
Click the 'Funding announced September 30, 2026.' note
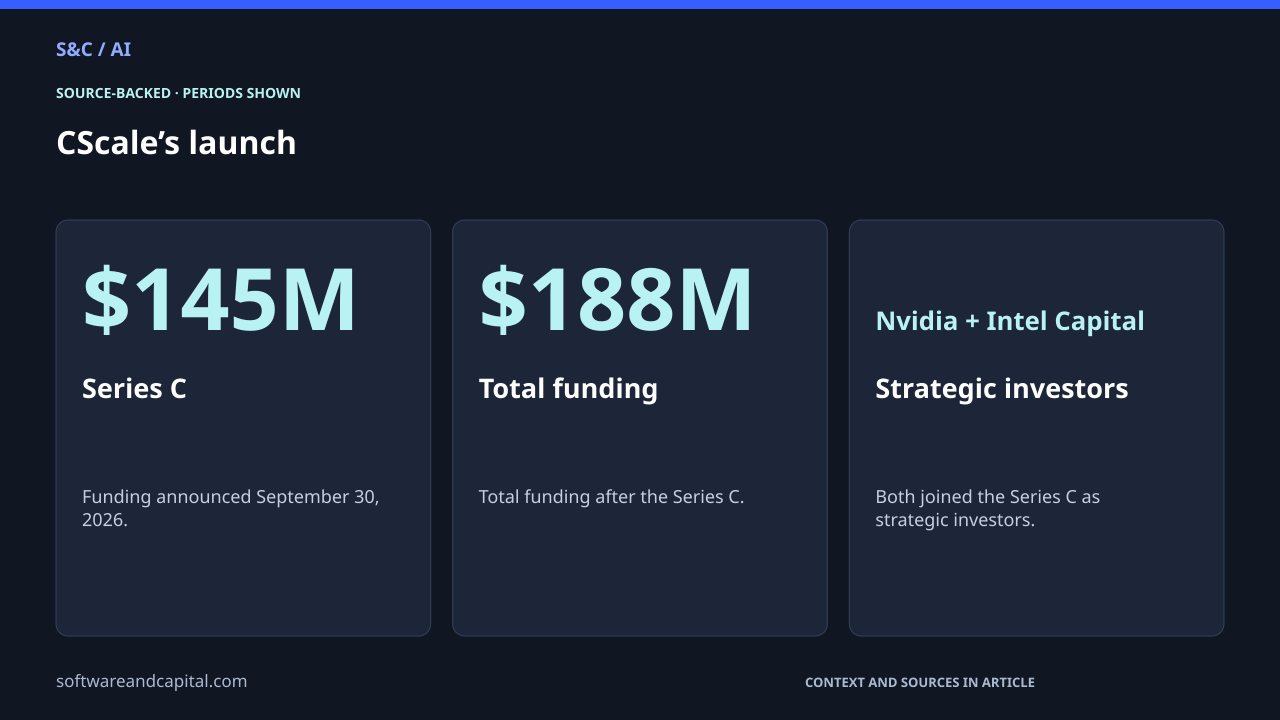(231, 508)
